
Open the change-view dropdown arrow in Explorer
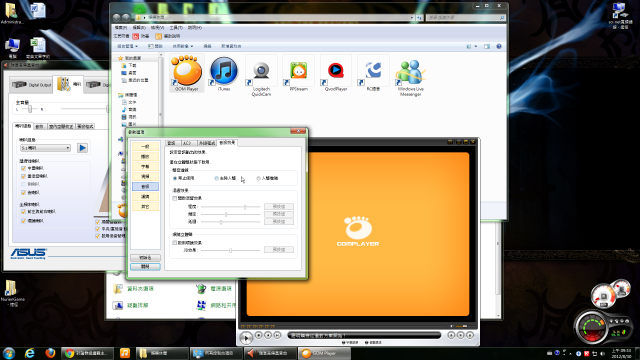click(x=476, y=47)
